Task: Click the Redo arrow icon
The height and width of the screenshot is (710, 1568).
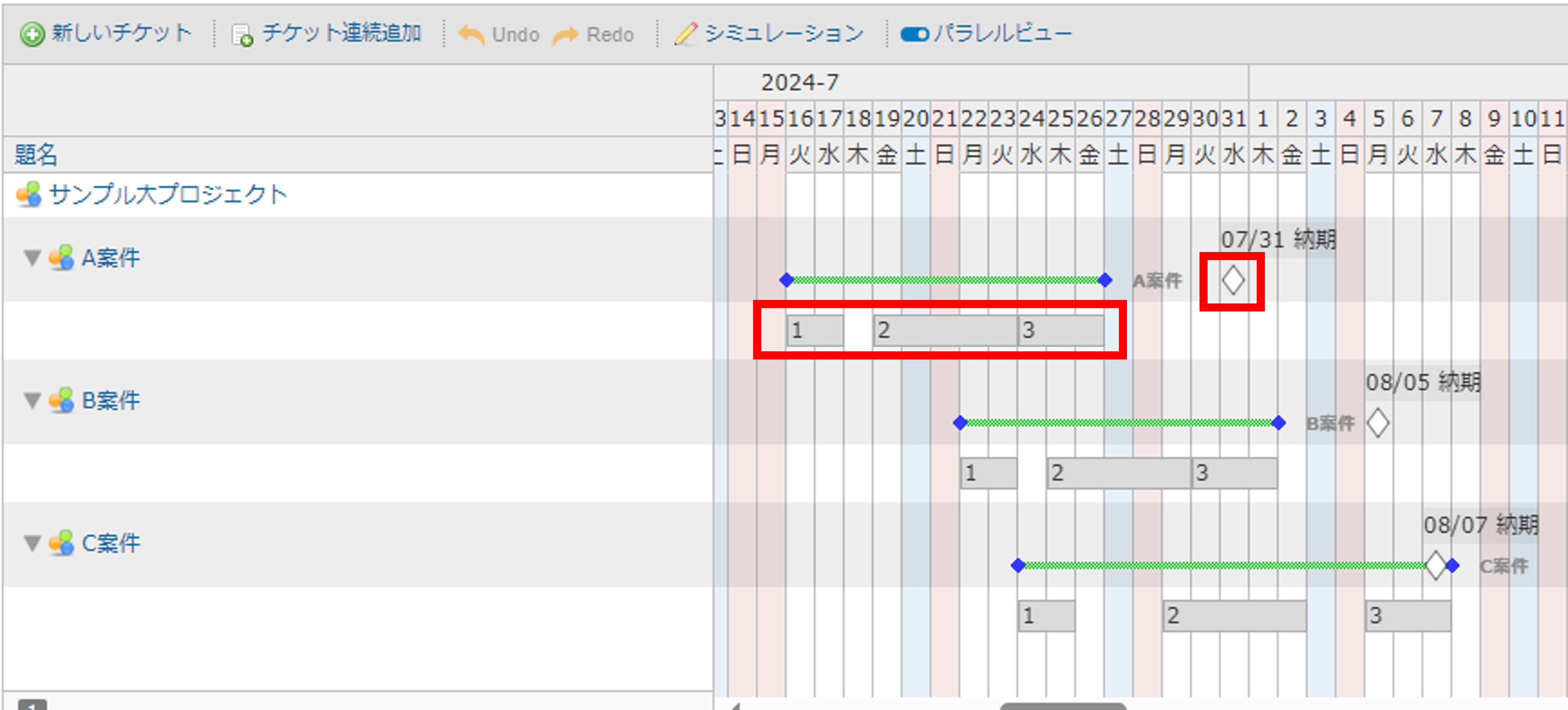Action: [x=565, y=35]
